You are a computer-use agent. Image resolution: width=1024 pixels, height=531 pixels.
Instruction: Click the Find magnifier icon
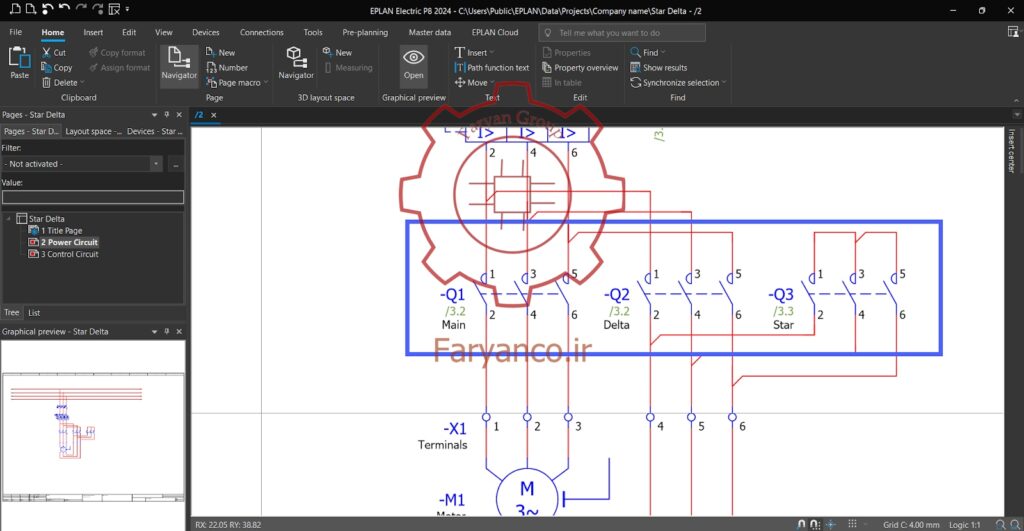pos(635,52)
